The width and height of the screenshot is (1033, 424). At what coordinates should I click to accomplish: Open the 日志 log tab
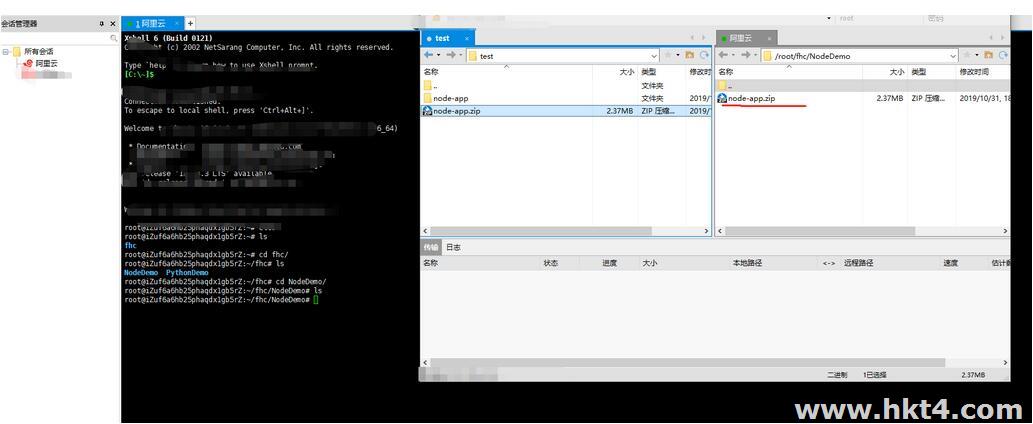(453, 247)
